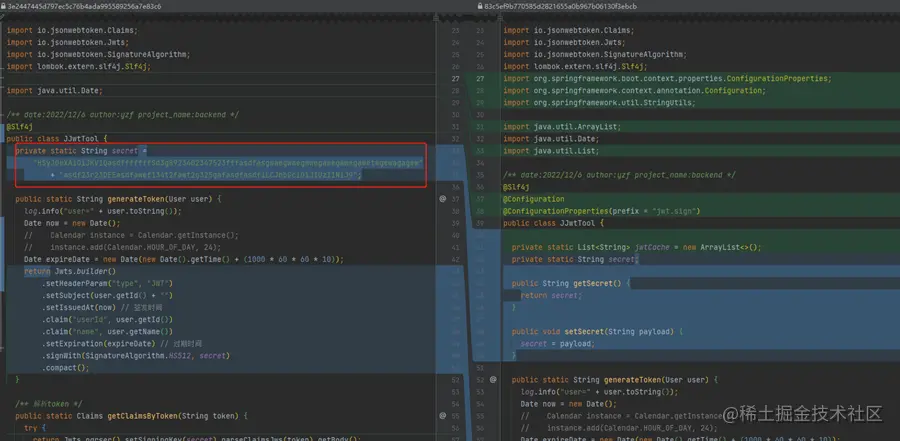The image size is (900, 441).
Task: Click commented Calendar.getInstance() line in left pane
Action: click(131, 235)
